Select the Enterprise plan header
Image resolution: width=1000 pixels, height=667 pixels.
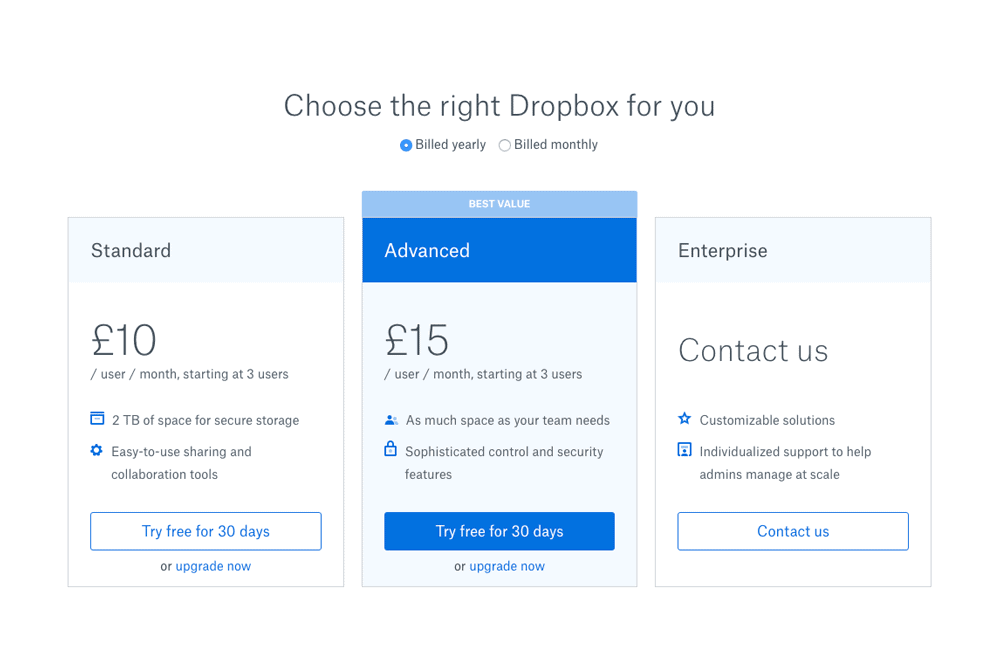pos(793,250)
